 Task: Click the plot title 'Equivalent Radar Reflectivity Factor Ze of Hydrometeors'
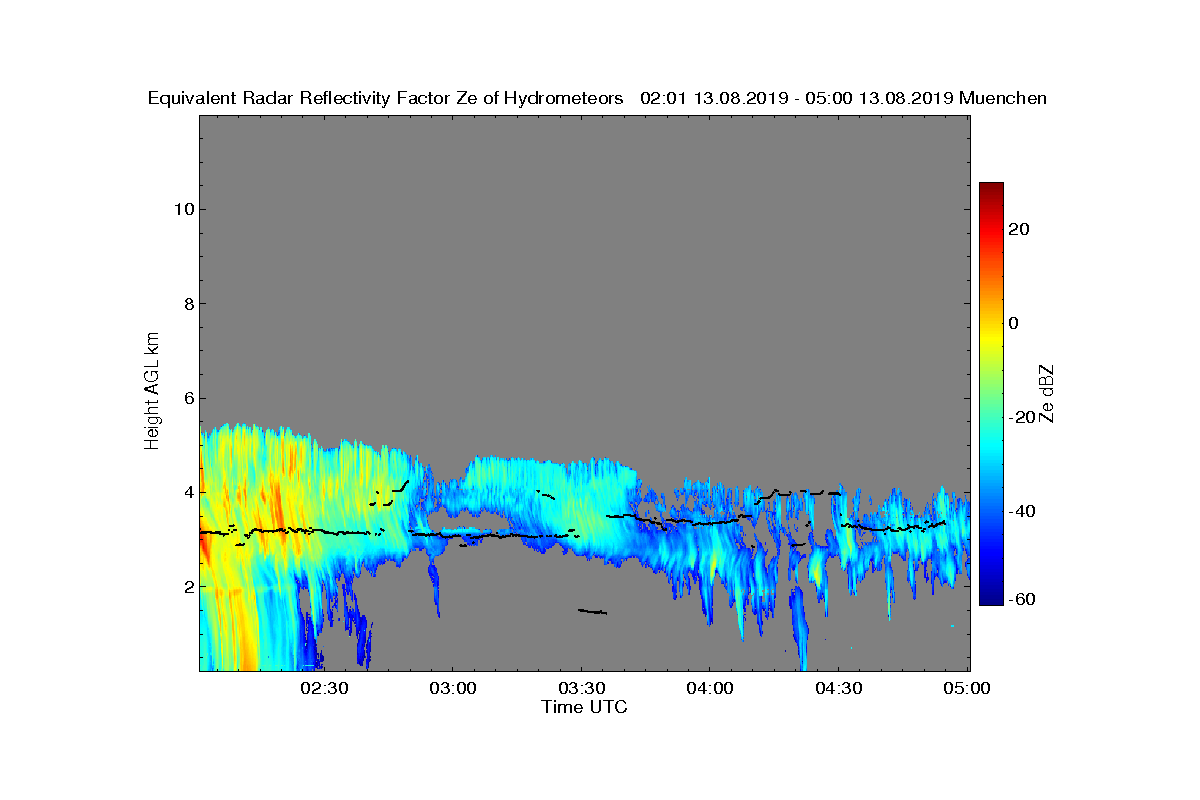click(386, 98)
